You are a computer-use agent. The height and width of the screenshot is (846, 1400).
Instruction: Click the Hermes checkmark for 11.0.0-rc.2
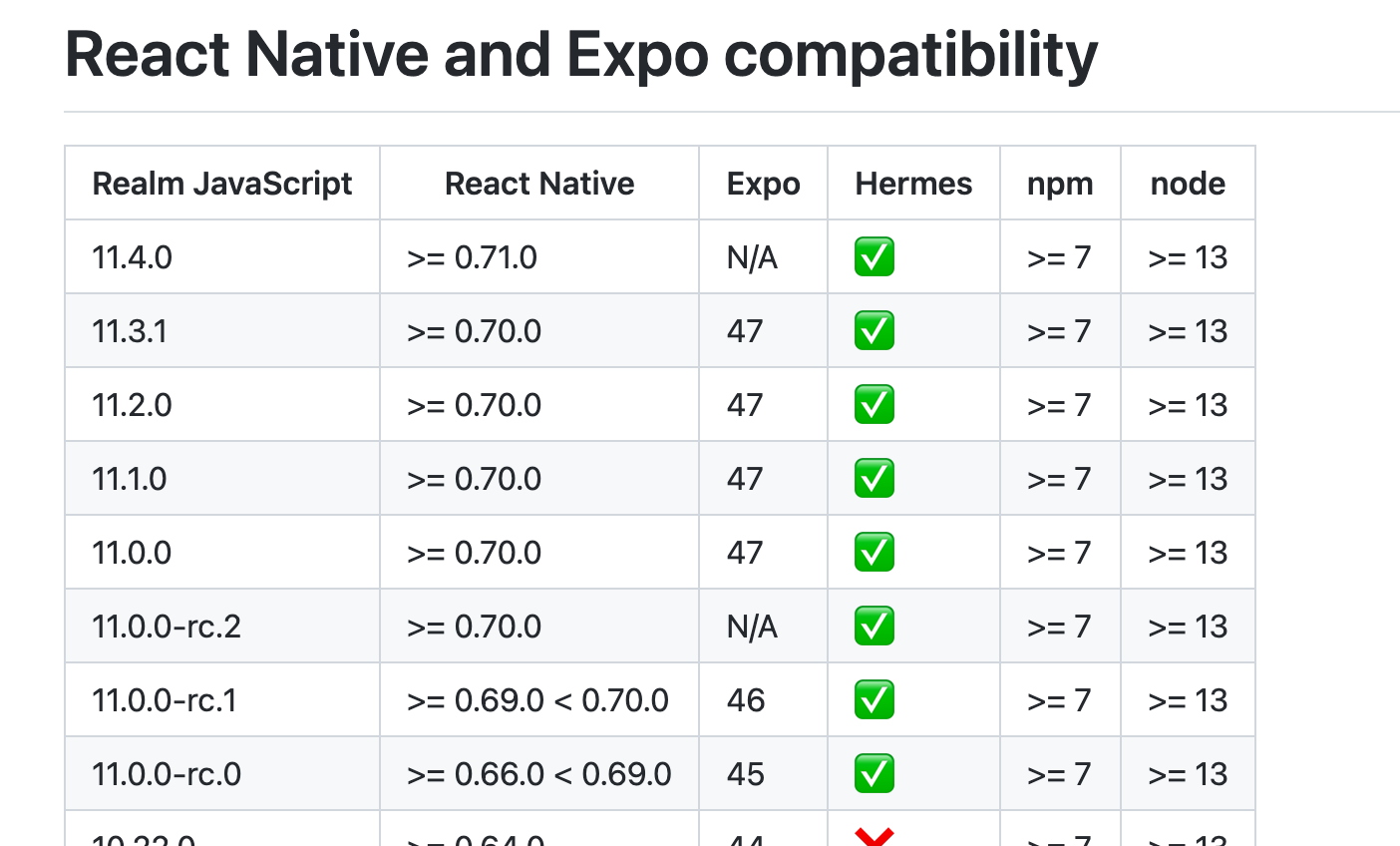875,627
